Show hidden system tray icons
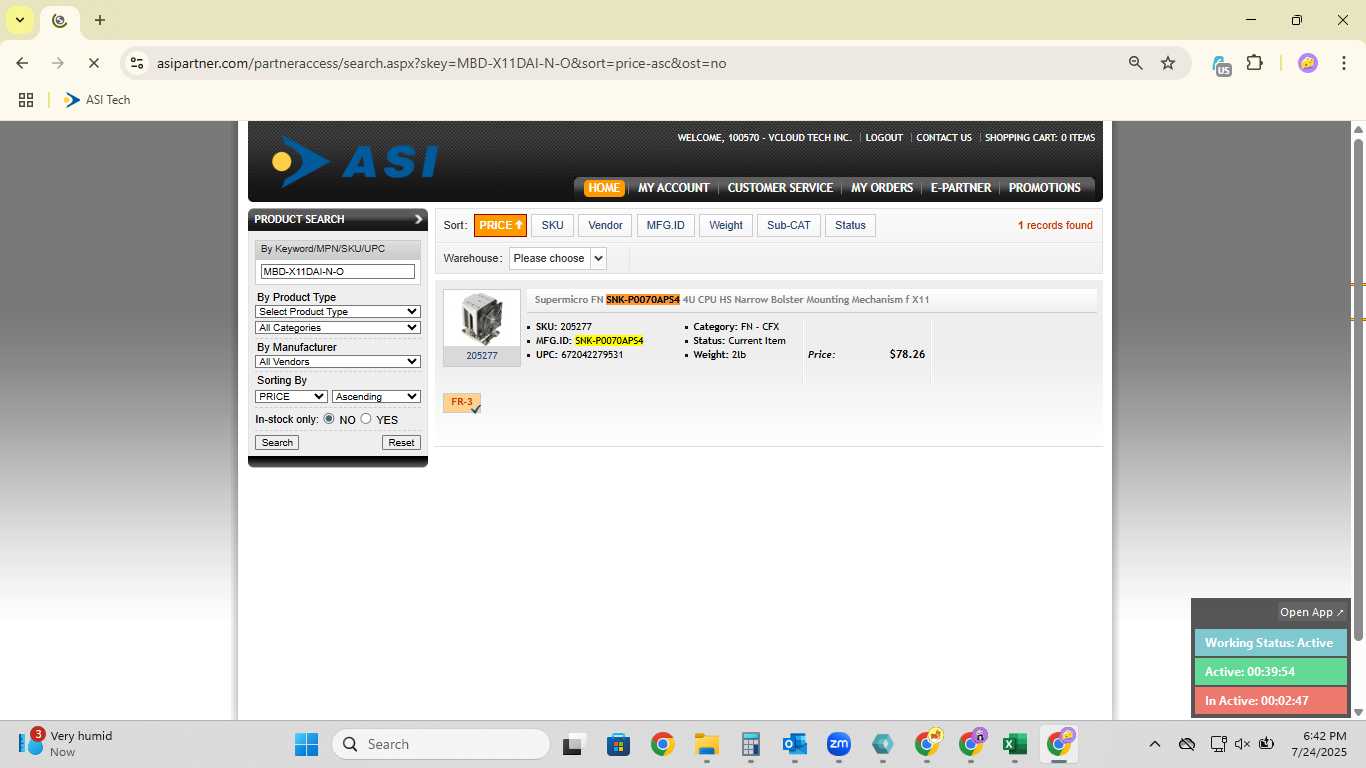 pyautogui.click(x=1154, y=744)
